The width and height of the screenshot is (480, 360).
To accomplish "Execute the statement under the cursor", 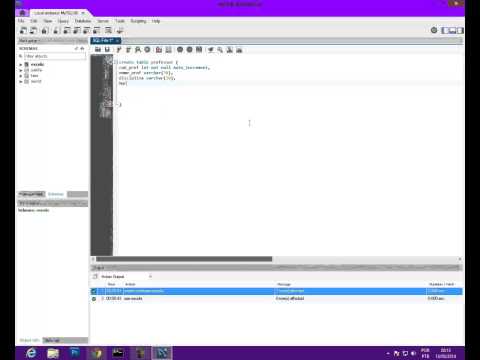I will (x=128, y=50).
